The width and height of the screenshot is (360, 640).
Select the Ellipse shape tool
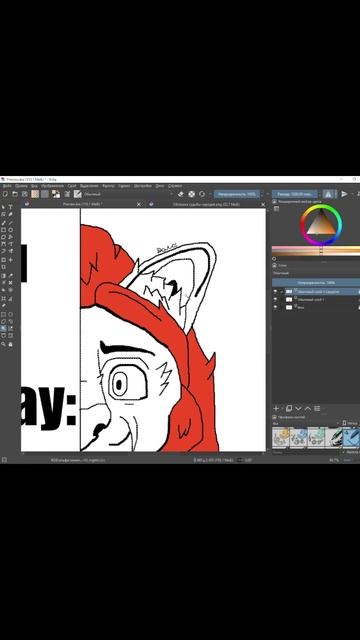pos(11,230)
